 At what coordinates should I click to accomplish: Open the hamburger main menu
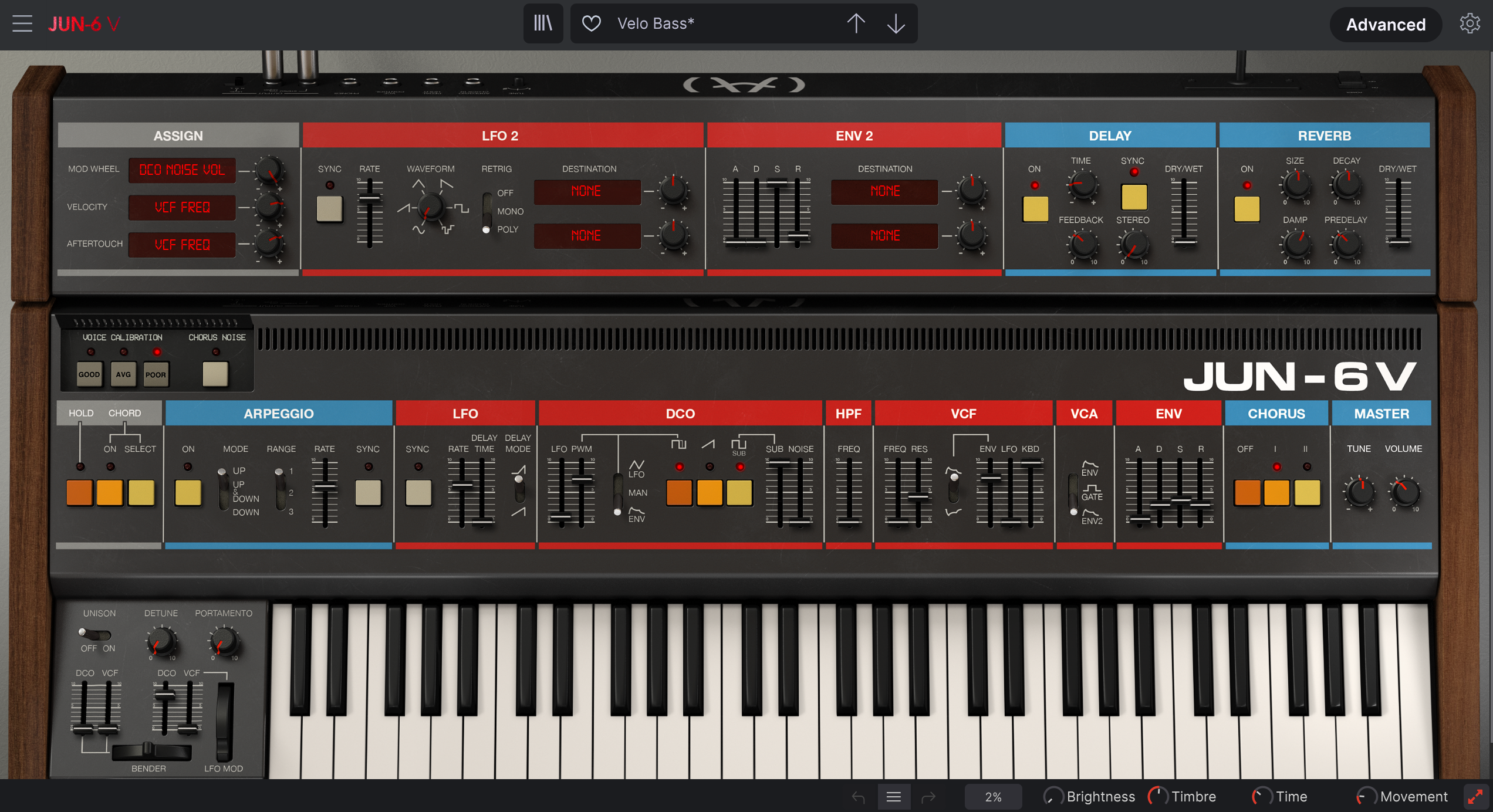22,23
